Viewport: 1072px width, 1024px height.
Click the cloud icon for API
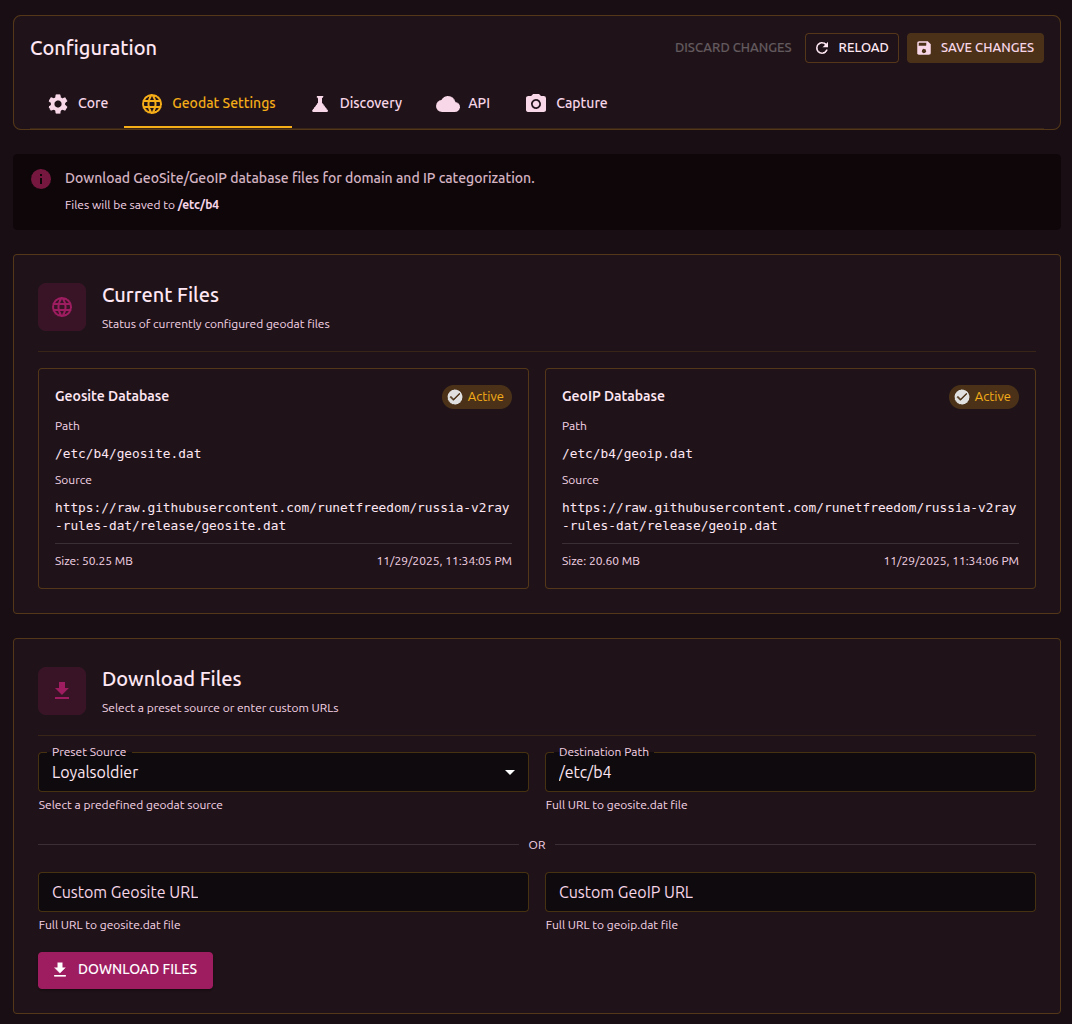pos(448,103)
